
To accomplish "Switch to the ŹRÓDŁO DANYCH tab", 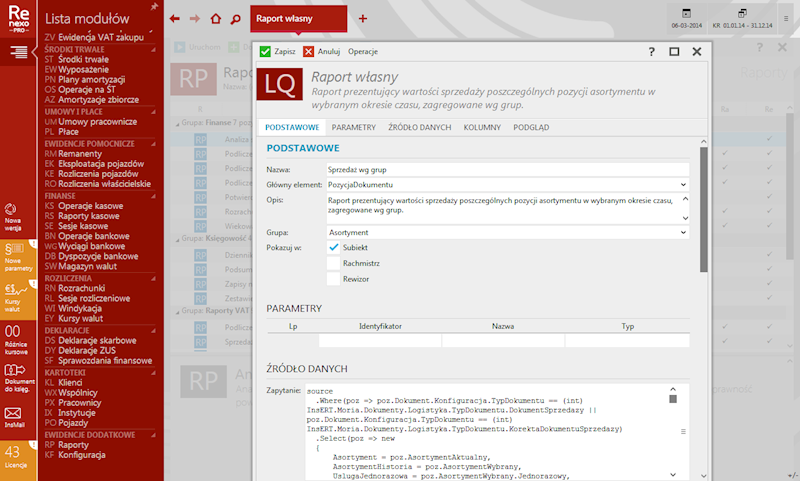I will [419, 128].
